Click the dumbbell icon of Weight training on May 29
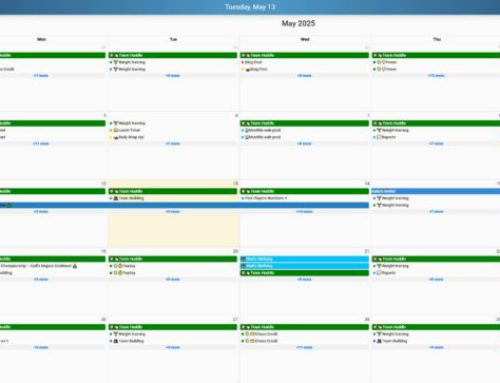 pos(379,334)
